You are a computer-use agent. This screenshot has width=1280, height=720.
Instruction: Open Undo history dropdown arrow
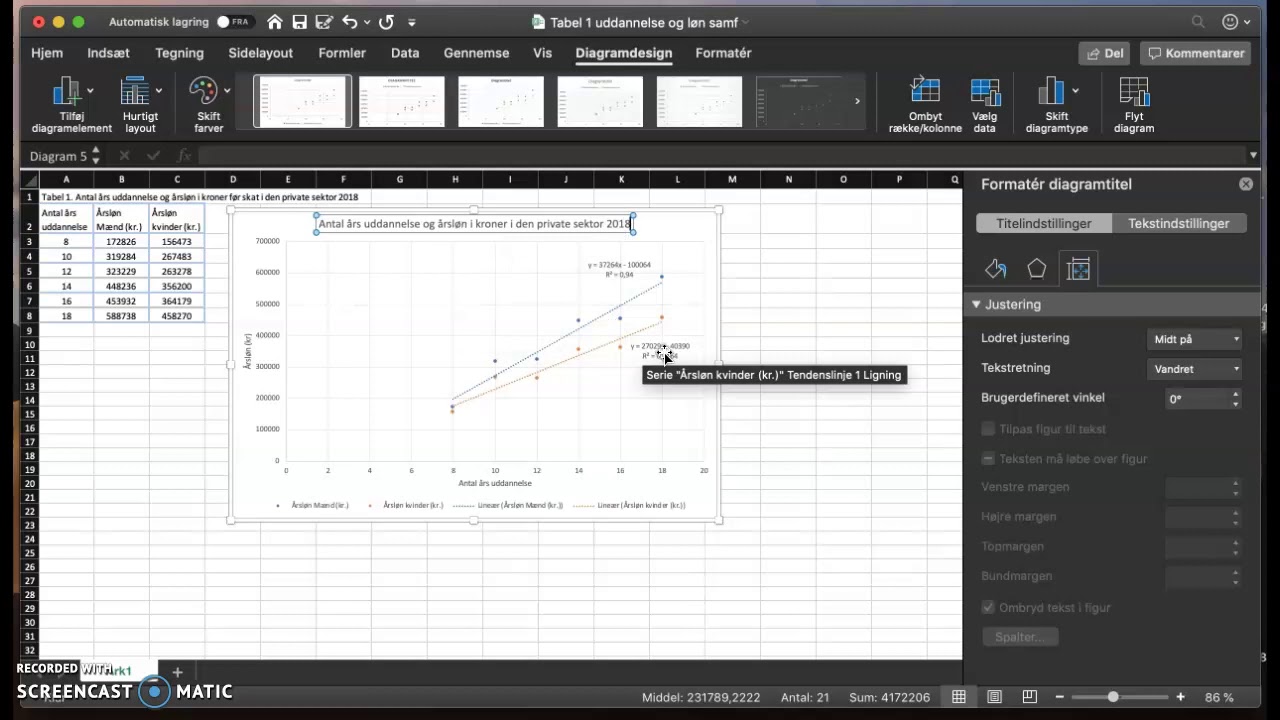point(367,22)
